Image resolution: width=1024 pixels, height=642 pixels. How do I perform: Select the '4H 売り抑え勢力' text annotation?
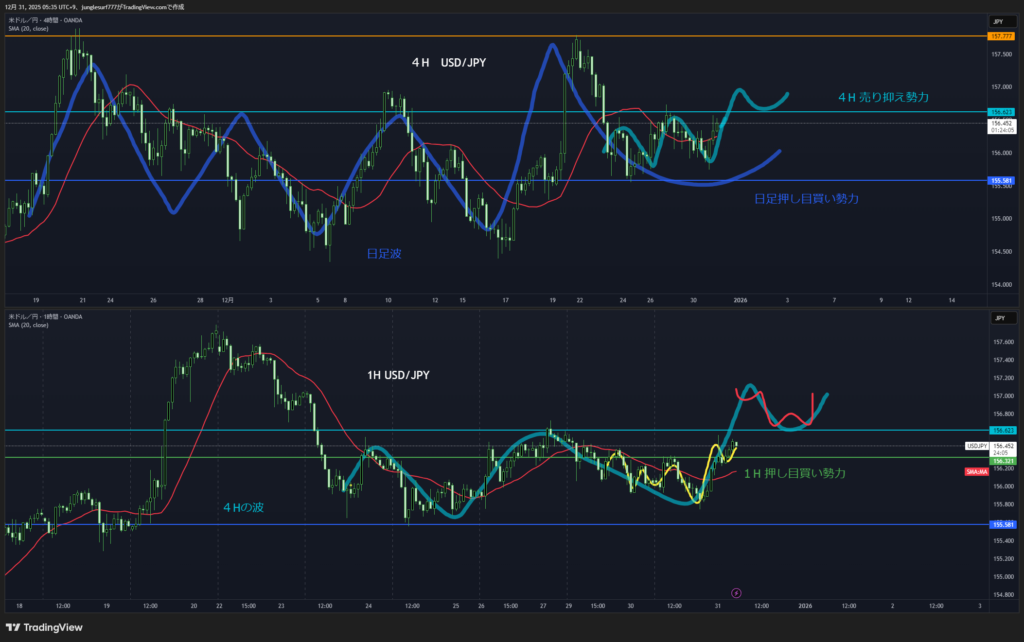pyautogui.click(x=883, y=97)
